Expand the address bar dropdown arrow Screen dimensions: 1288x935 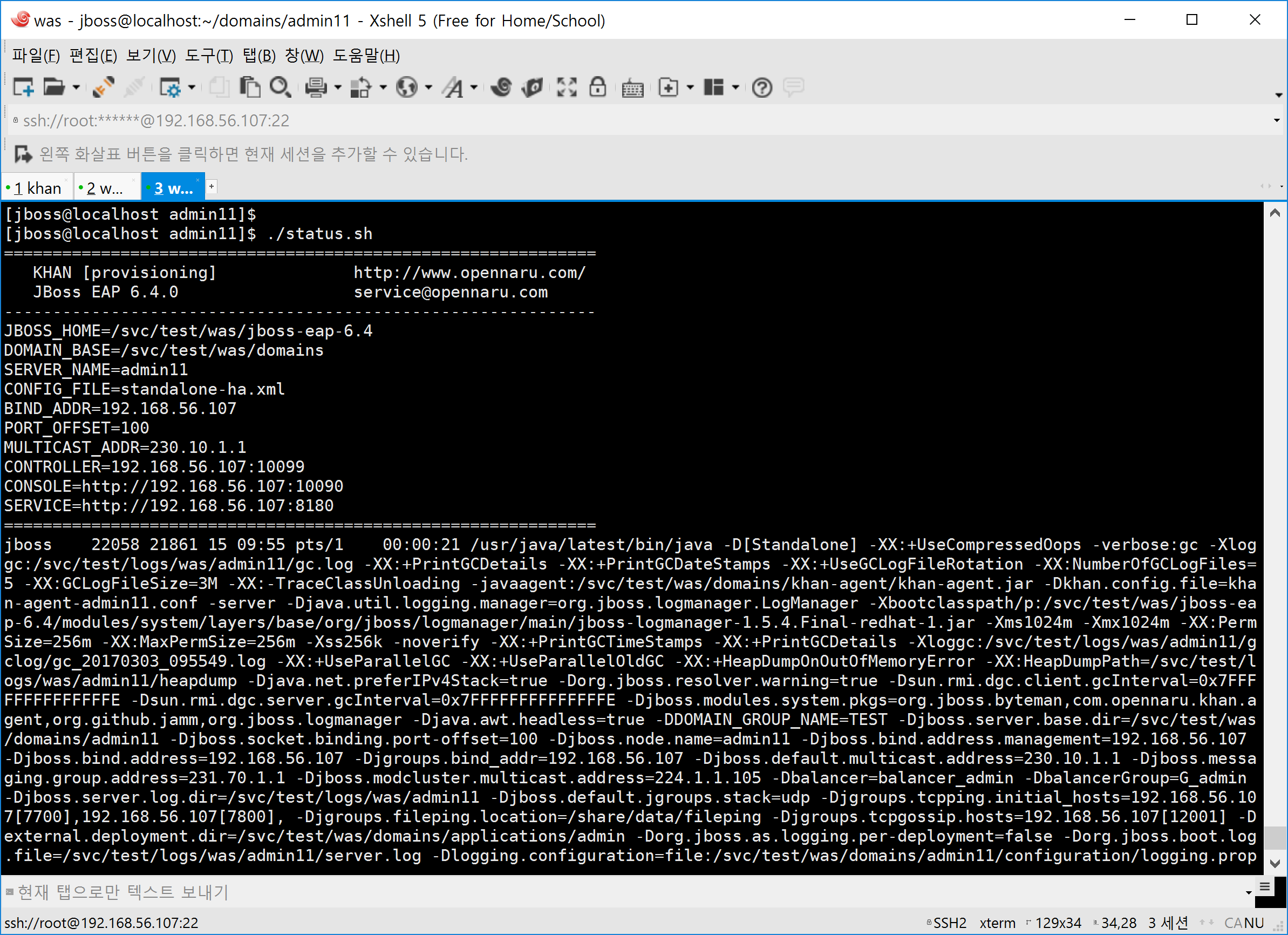pos(1276,120)
